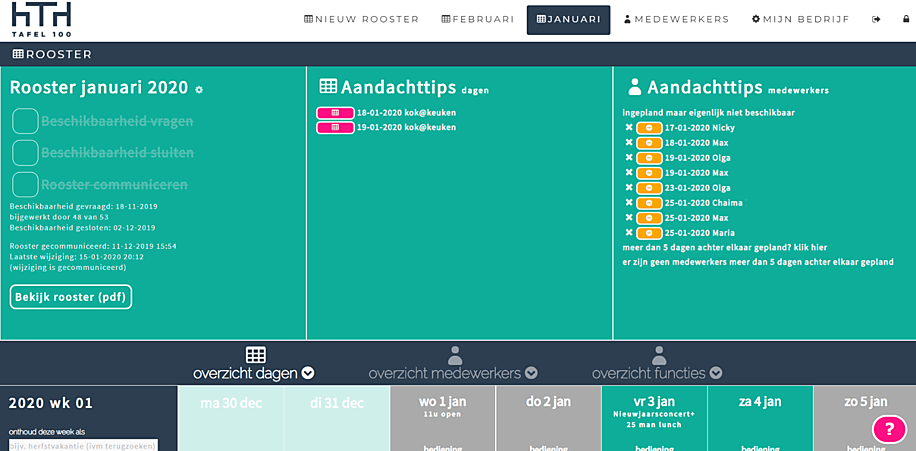Open Mijn Bedrijf settings

coord(800,19)
